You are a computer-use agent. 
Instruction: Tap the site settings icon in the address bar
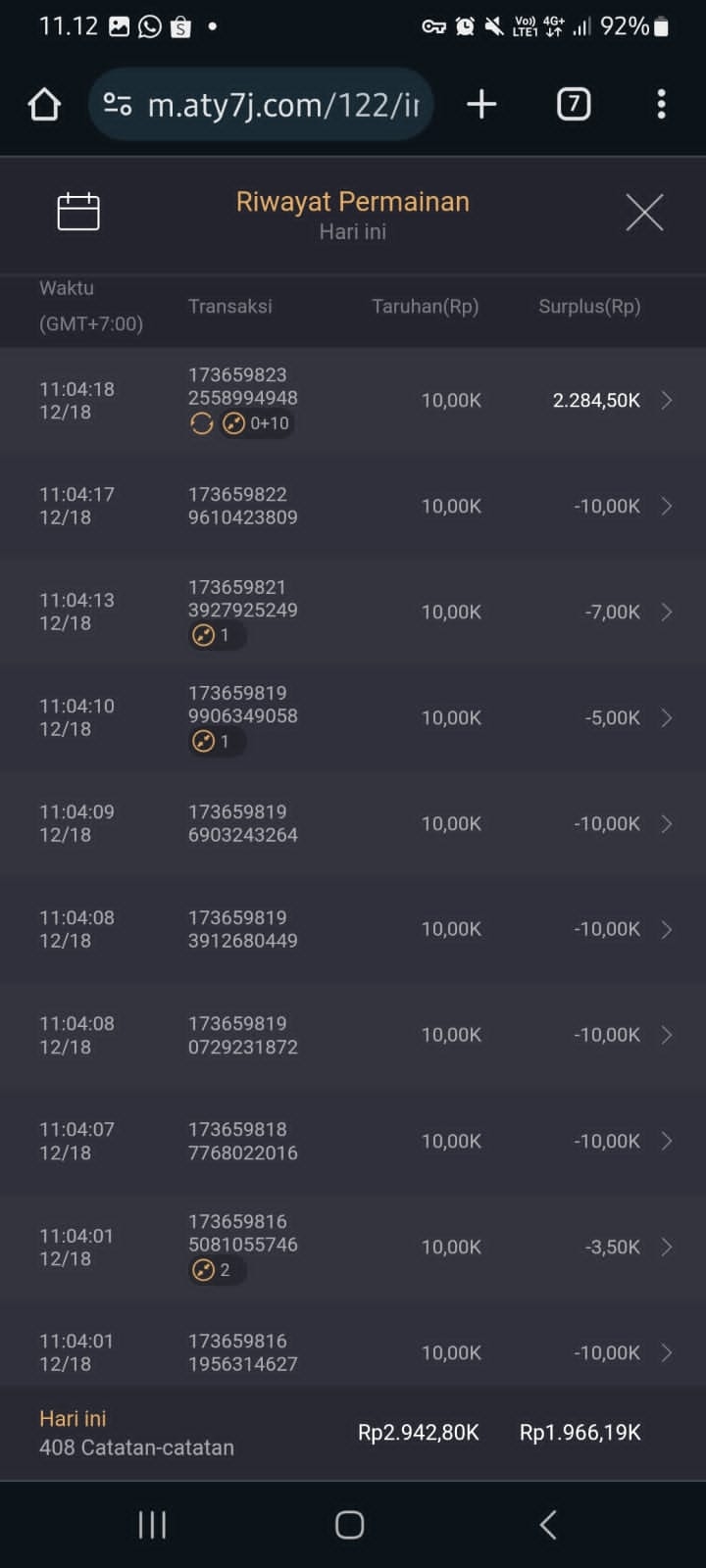118,104
